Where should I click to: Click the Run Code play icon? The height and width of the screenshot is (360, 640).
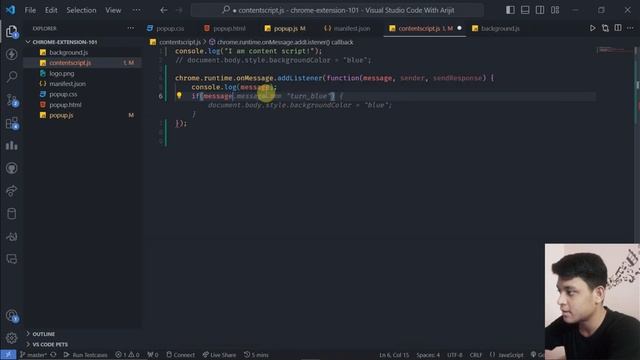592,28
